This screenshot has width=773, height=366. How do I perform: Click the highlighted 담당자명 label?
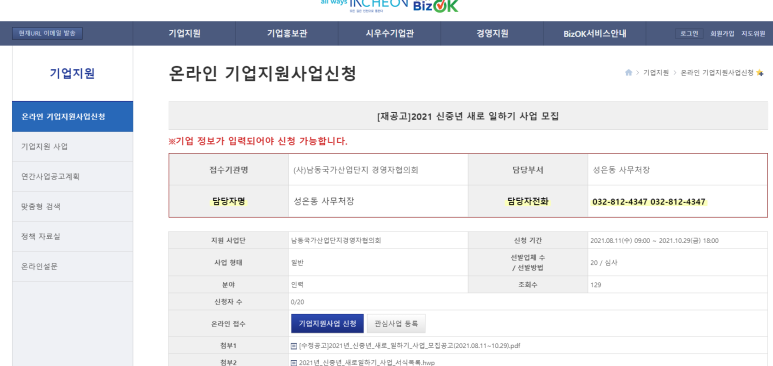[x=229, y=201]
